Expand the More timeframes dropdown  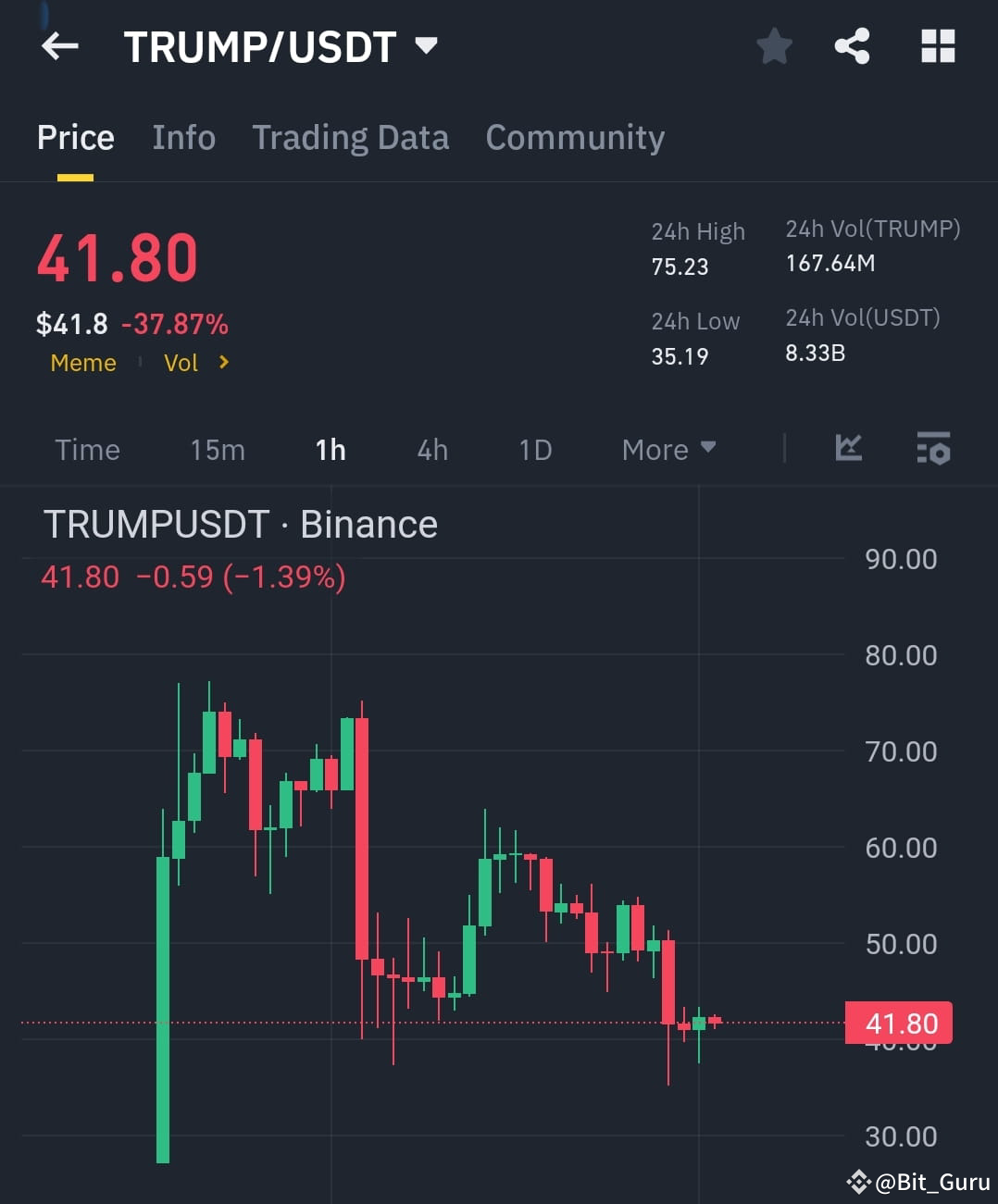click(668, 449)
